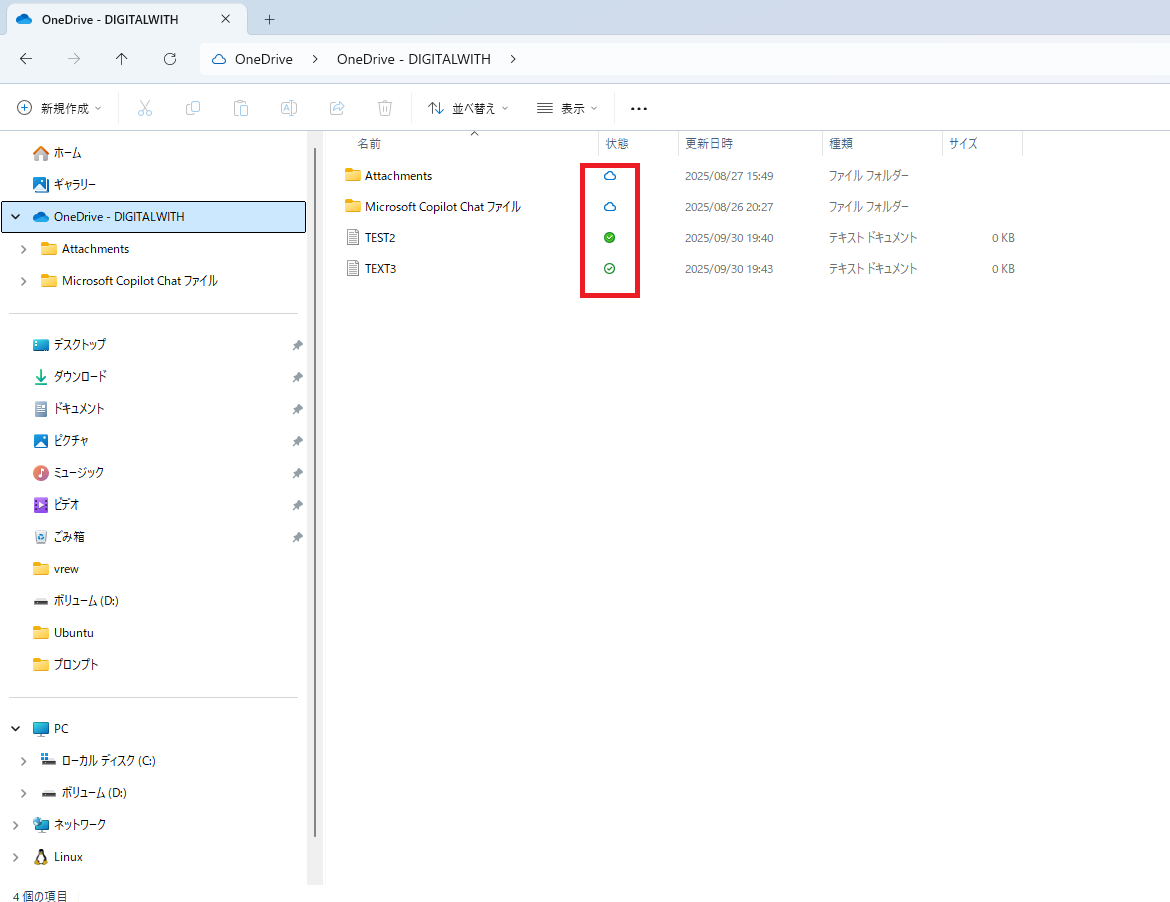Open the 並べ替え sort dropdown

(468, 108)
